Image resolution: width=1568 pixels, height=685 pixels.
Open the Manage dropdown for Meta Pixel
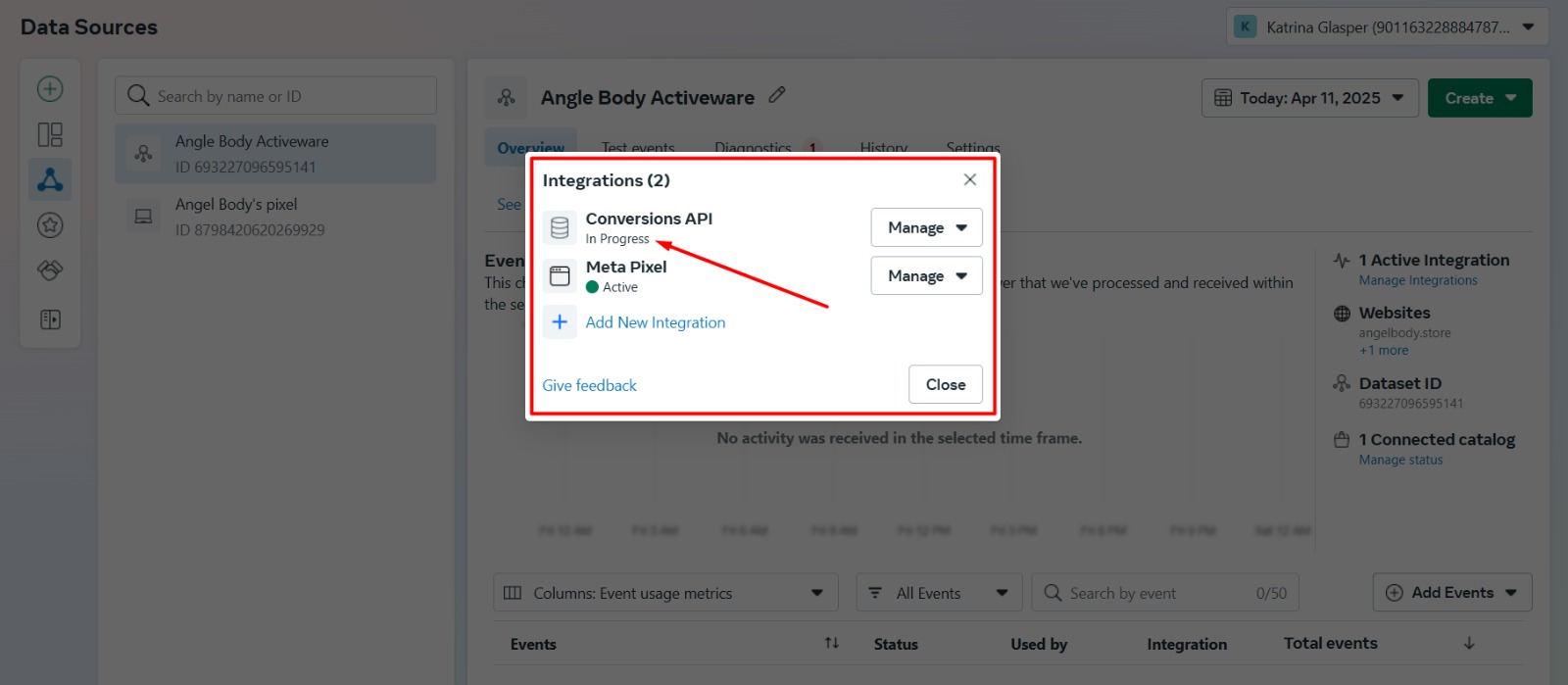[x=926, y=276]
